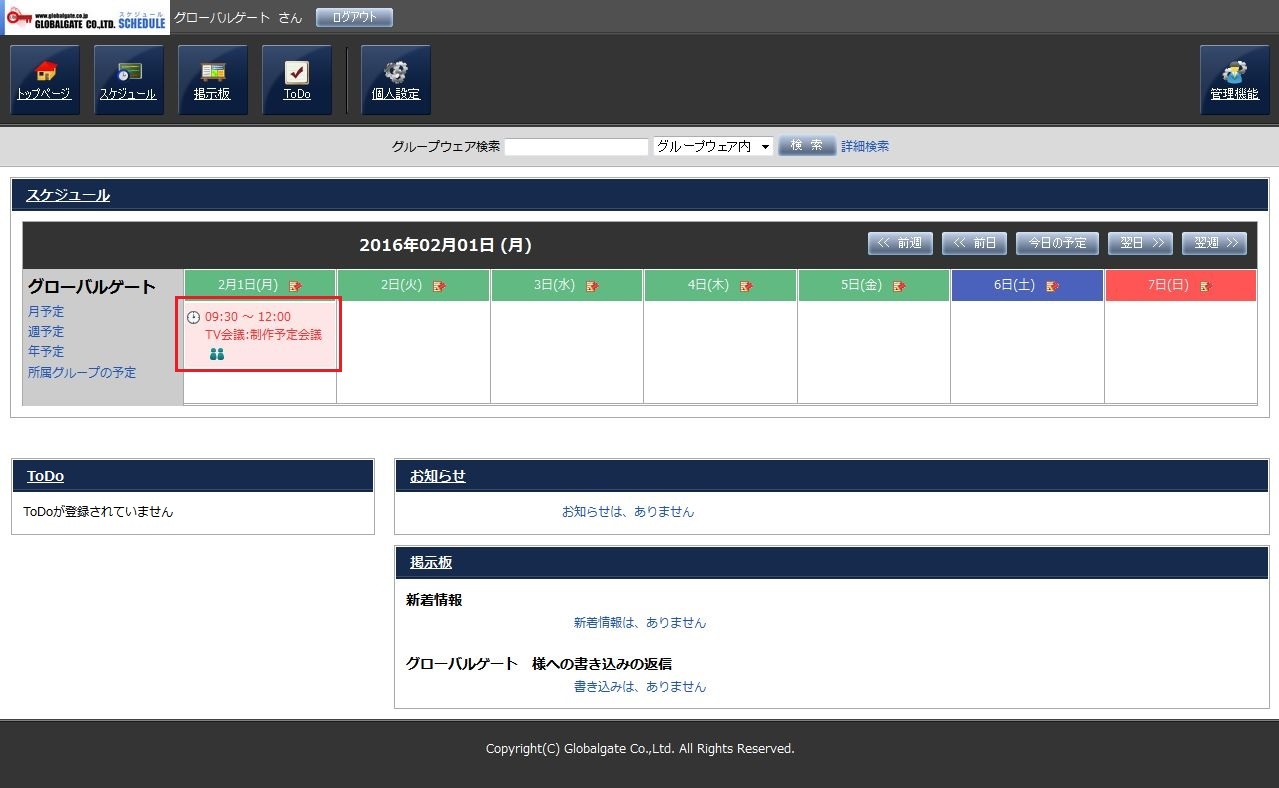Open 個人設定 gear settings icon

coord(396,80)
